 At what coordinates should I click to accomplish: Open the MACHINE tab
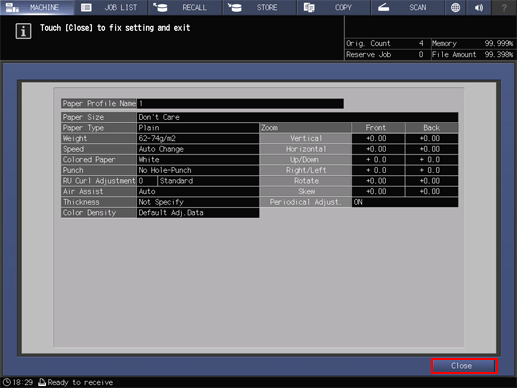[x=37, y=7]
